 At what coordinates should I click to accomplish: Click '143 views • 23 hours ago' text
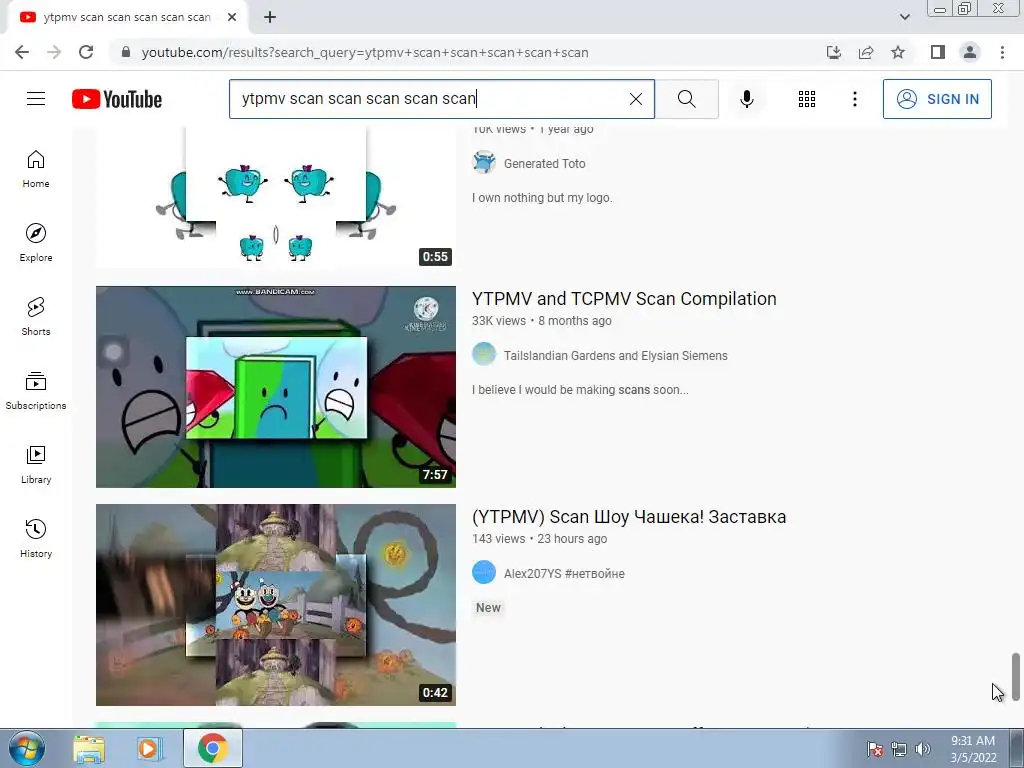coord(539,539)
